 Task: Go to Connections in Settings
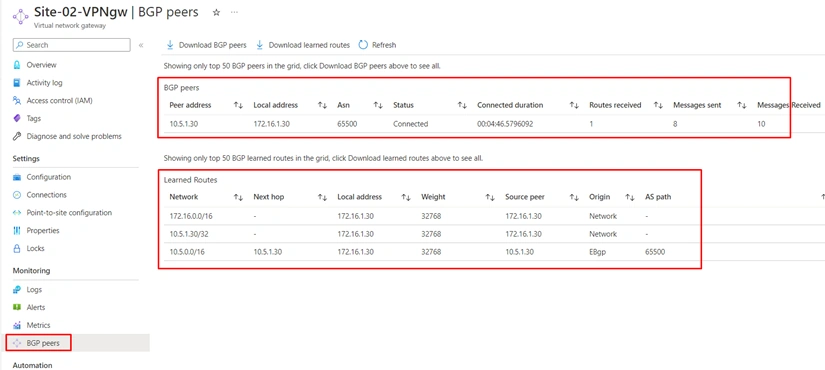pyautogui.click(x=46, y=195)
